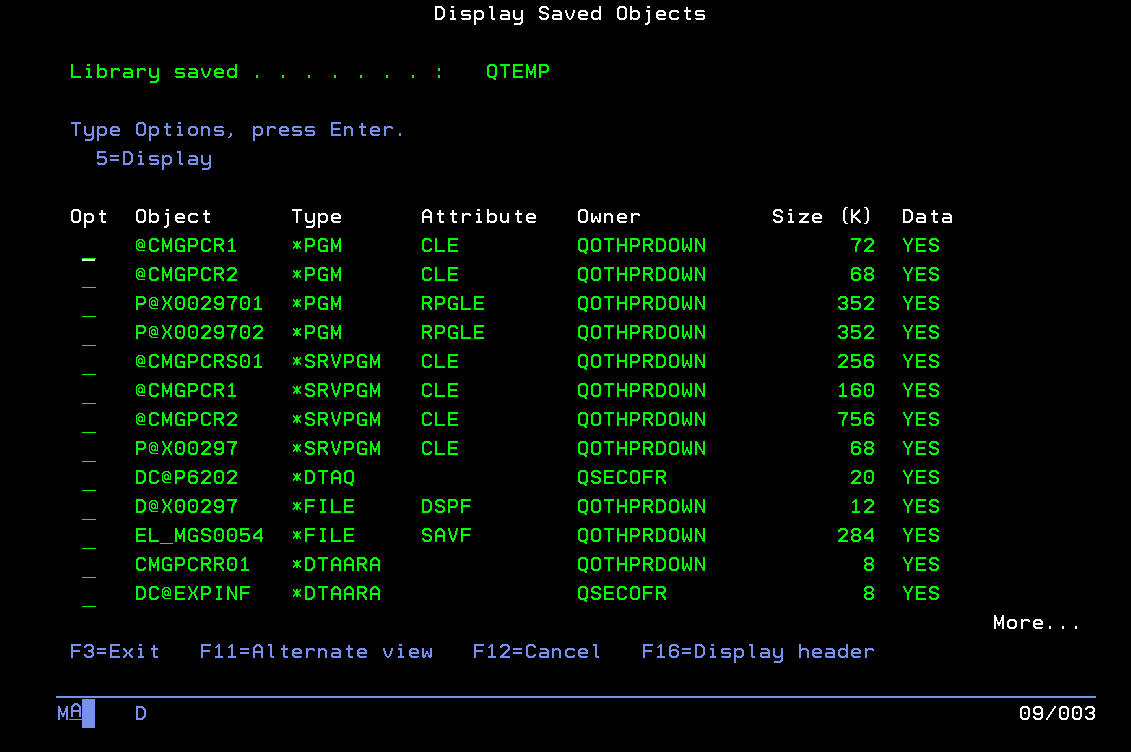Viewport: 1131px width, 752px height.
Task: Click the size value 256
Action: click(855, 361)
